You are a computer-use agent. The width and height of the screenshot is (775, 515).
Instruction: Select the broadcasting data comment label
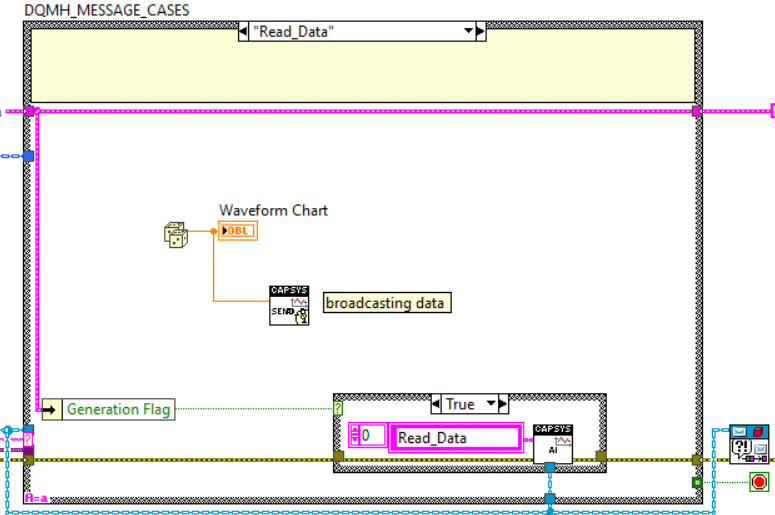[x=387, y=302]
